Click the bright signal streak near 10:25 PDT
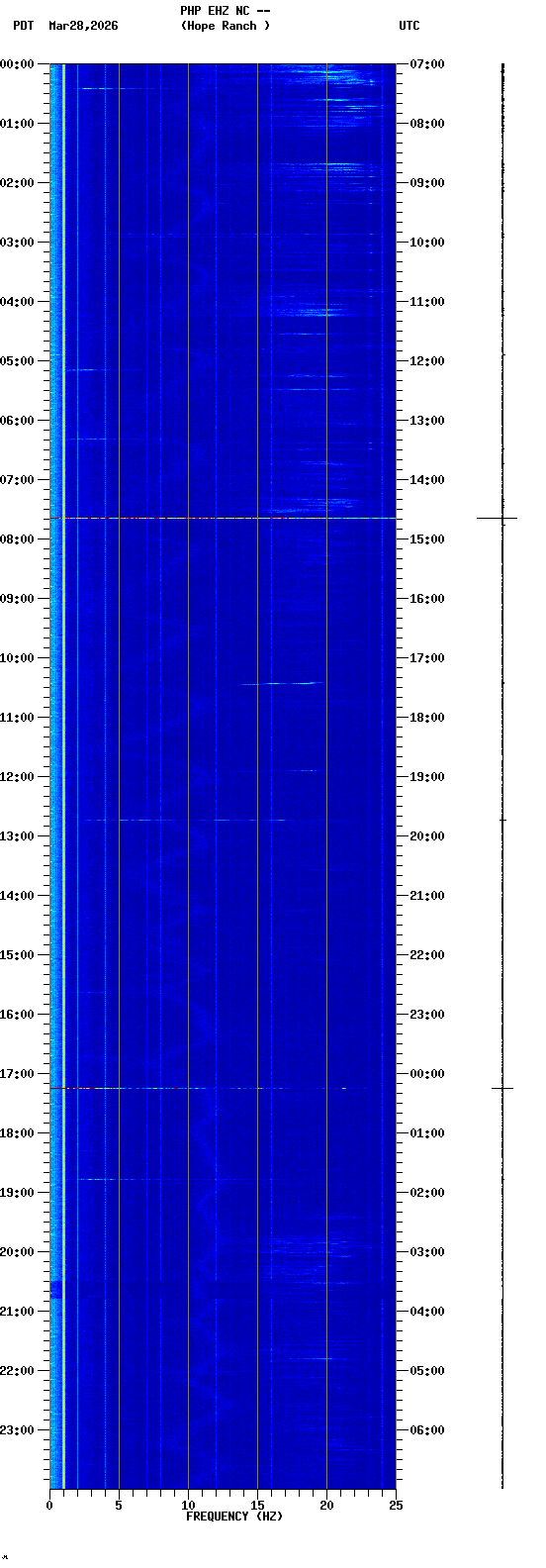 coord(283,683)
